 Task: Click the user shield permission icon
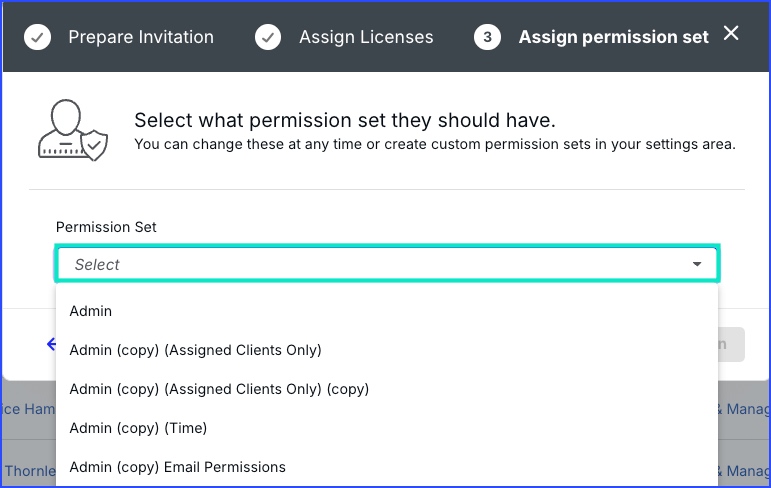click(73, 130)
